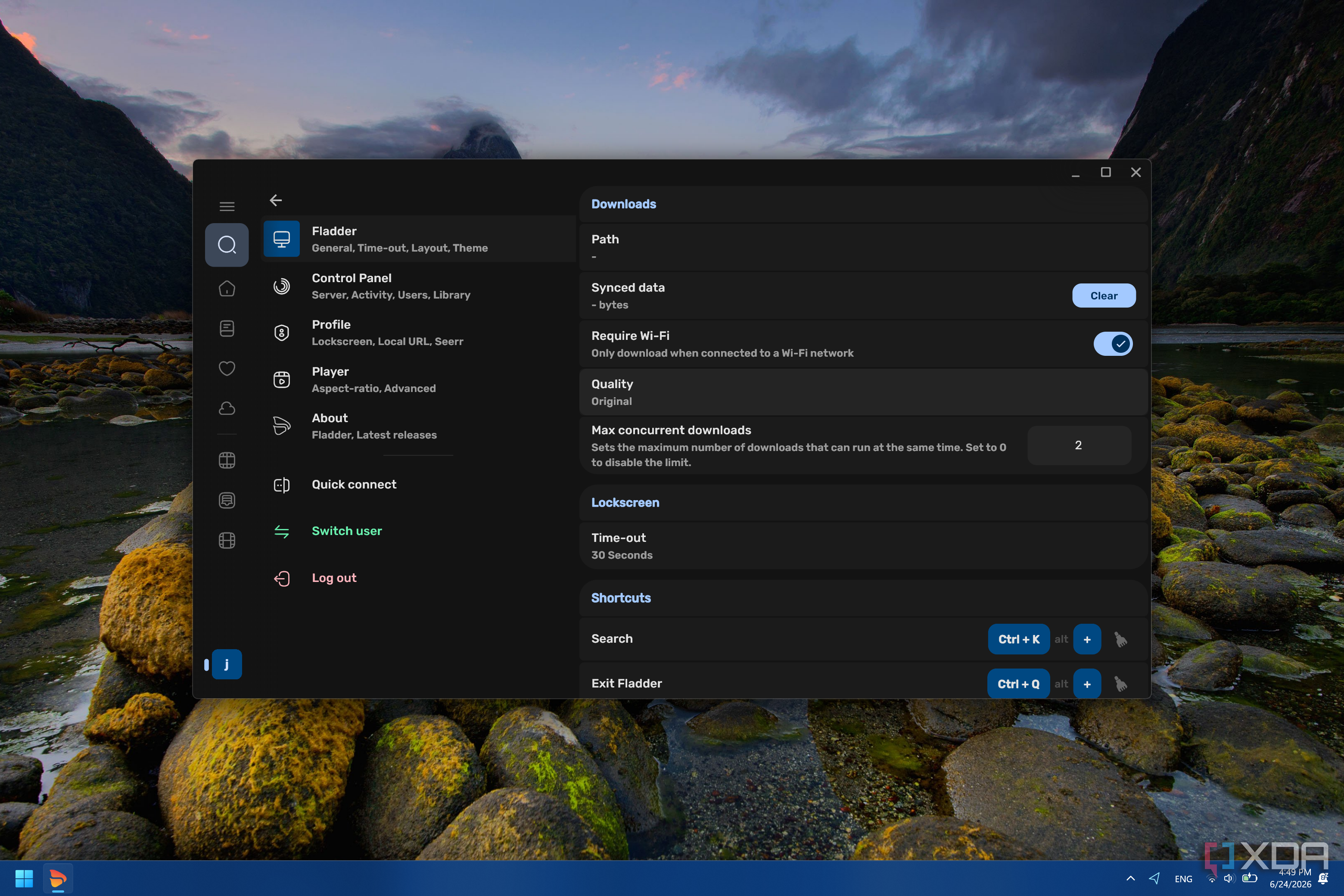Clear the Search shortcut with broom icon

pyautogui.click(x=1120, y=639)
